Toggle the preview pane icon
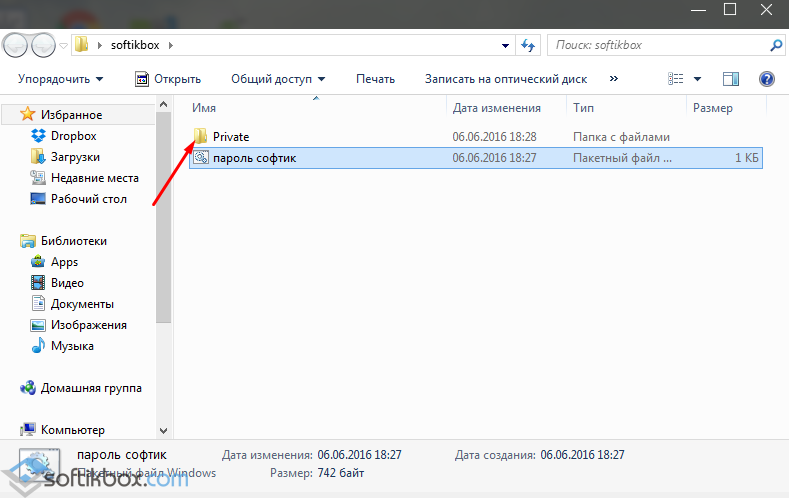 coord(731,79)
